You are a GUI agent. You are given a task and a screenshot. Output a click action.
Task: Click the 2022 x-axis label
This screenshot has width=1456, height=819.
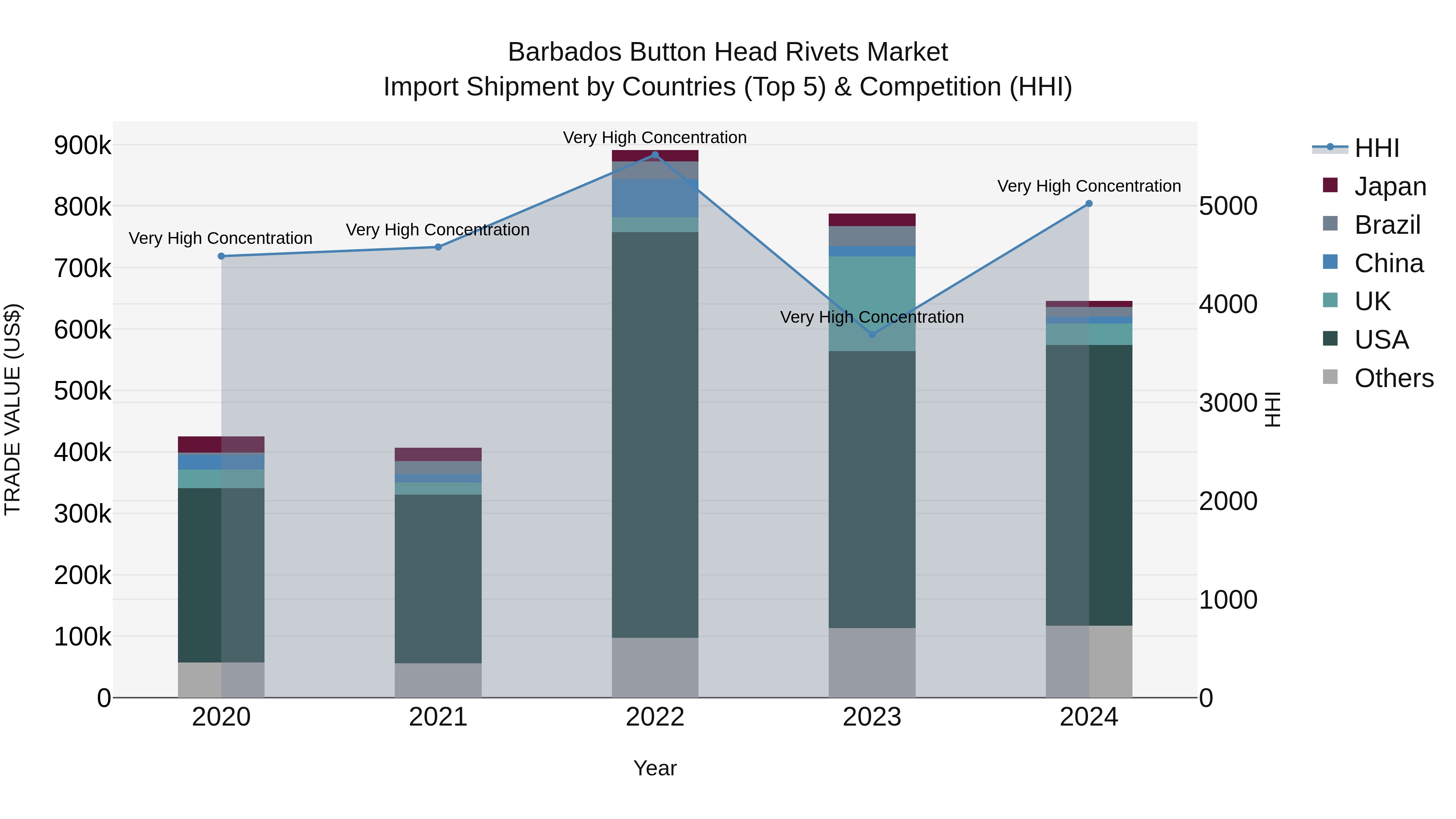pyautogui.click(x=655, y=717)
